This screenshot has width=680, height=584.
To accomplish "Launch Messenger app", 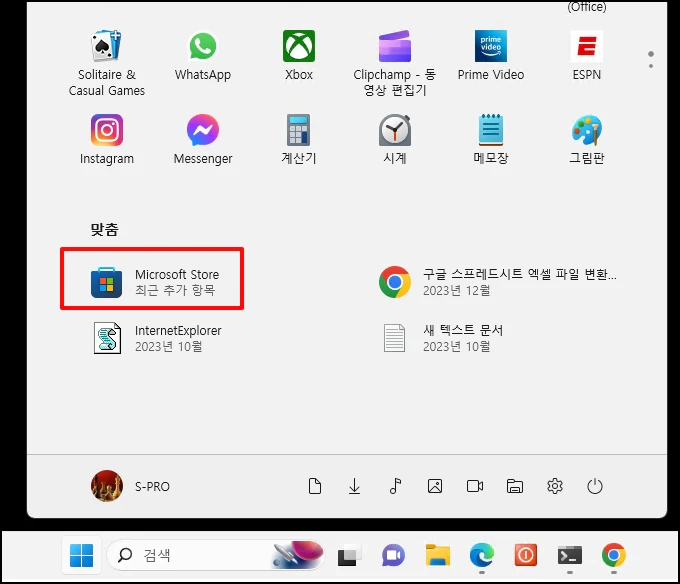I will coord(203,140).
